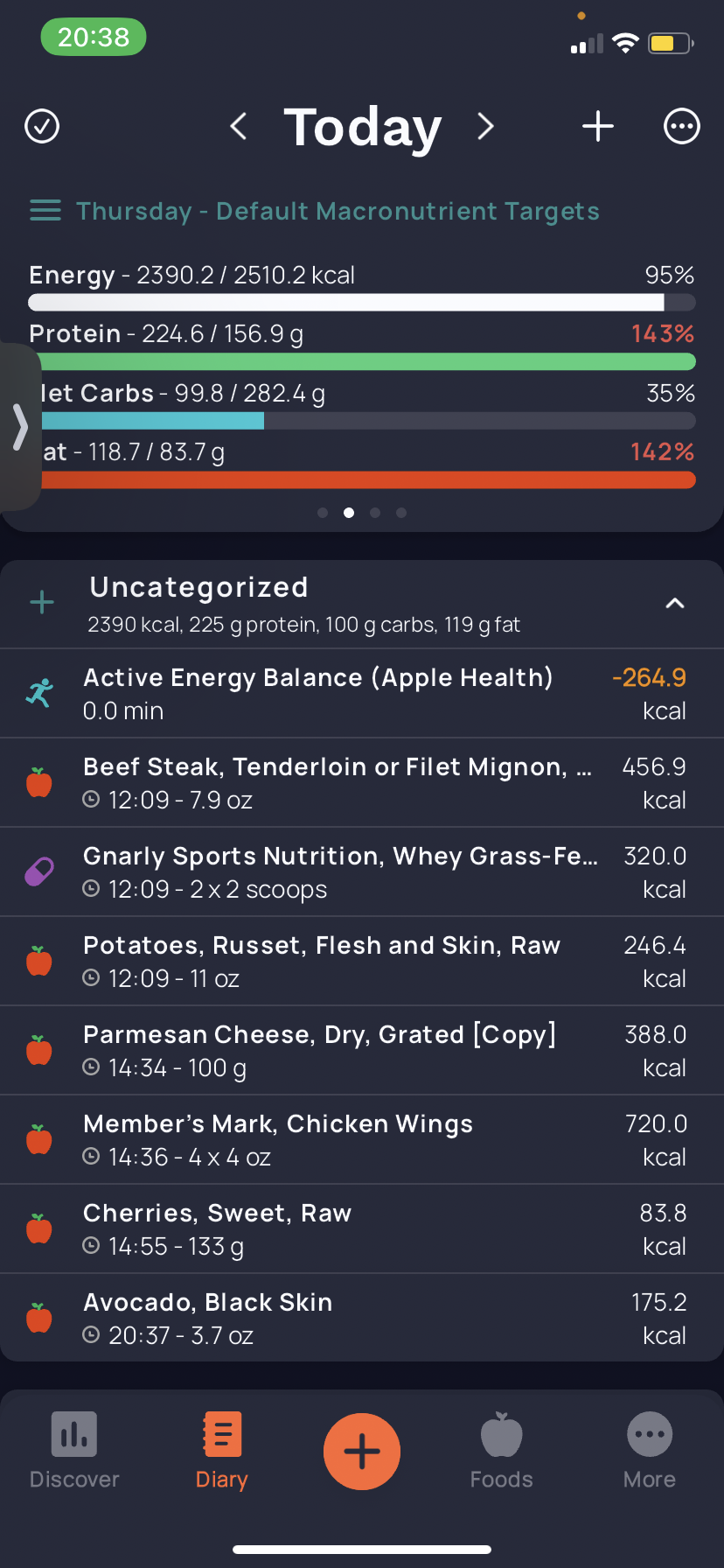Tap the plus icon in top header

598,126
